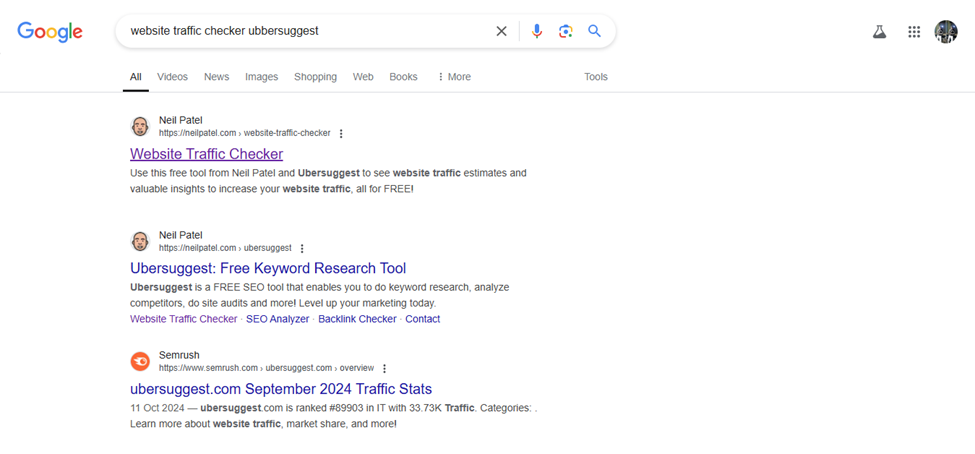Screen dimensions: 975x454
Task: Open three-dot menu beside the semrush.com URL
Action: [384, 368]
